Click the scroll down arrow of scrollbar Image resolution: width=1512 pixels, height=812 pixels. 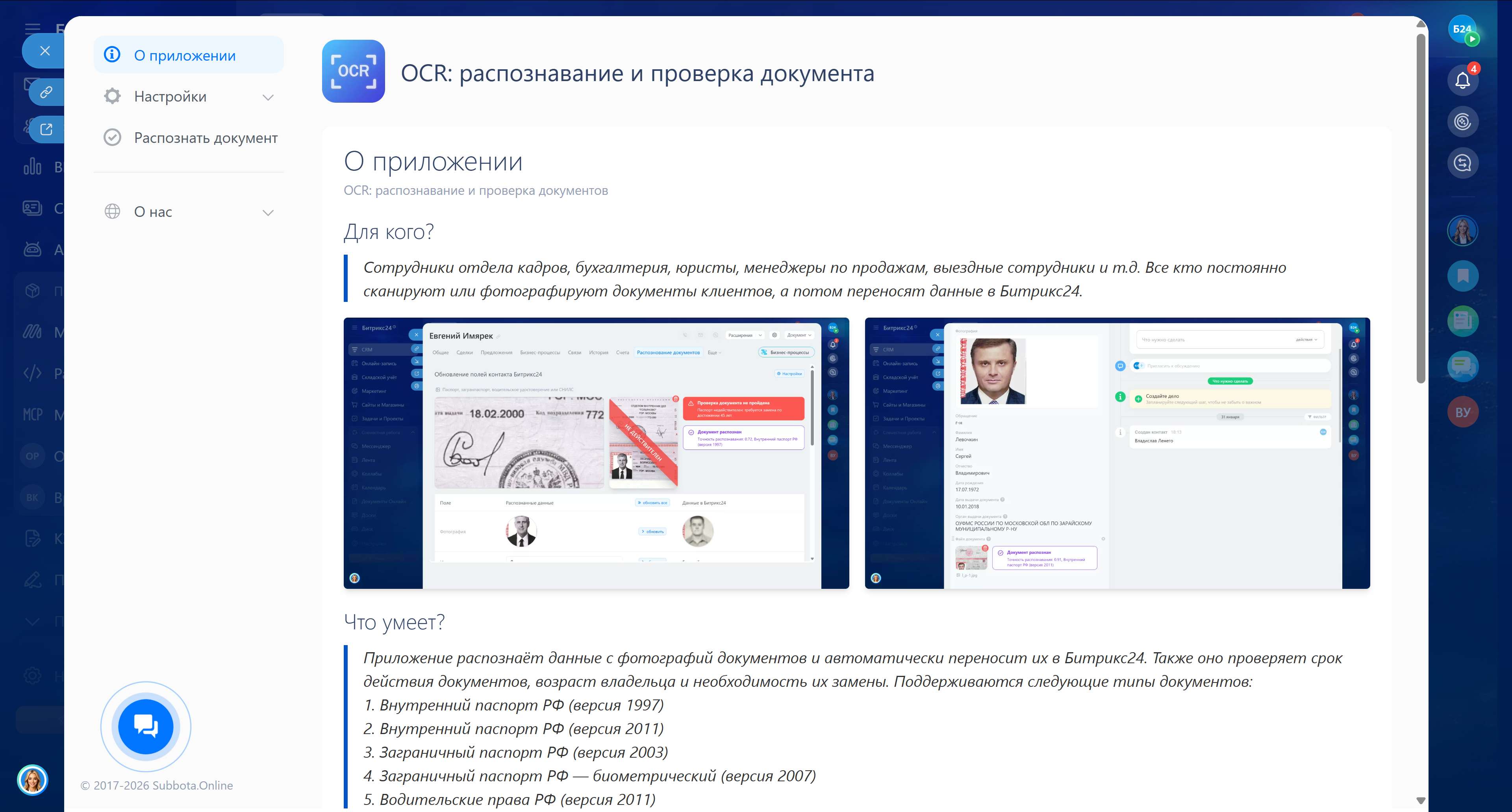click(1420, 800)
